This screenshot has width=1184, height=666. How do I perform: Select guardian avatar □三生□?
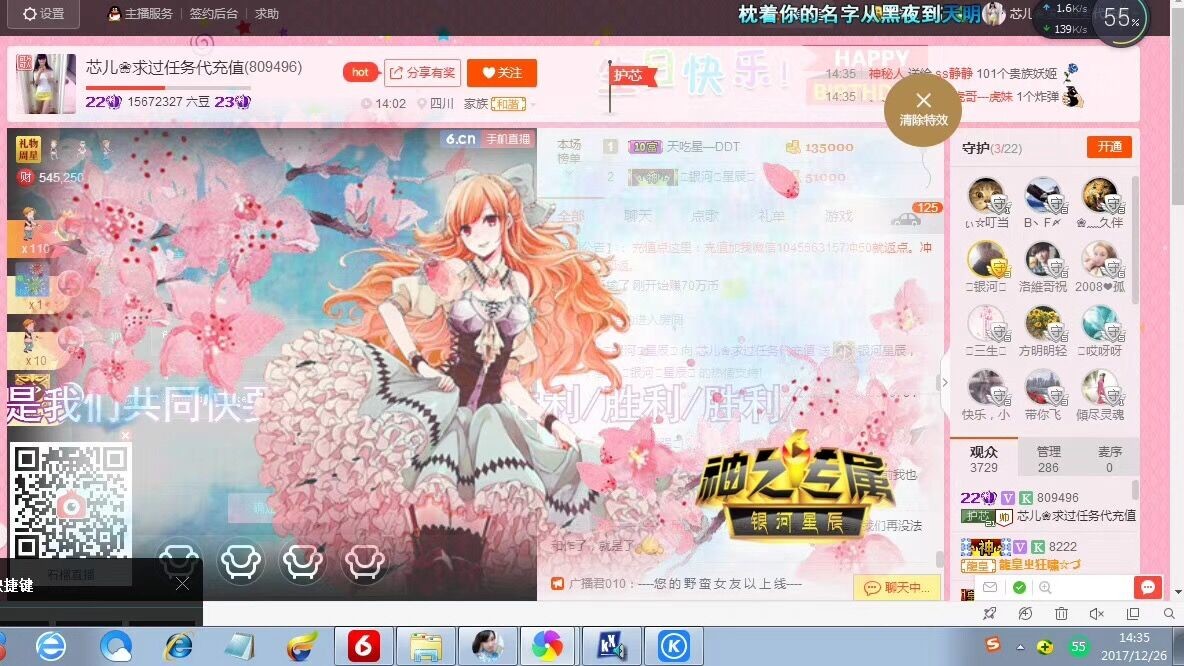[986, 324]
